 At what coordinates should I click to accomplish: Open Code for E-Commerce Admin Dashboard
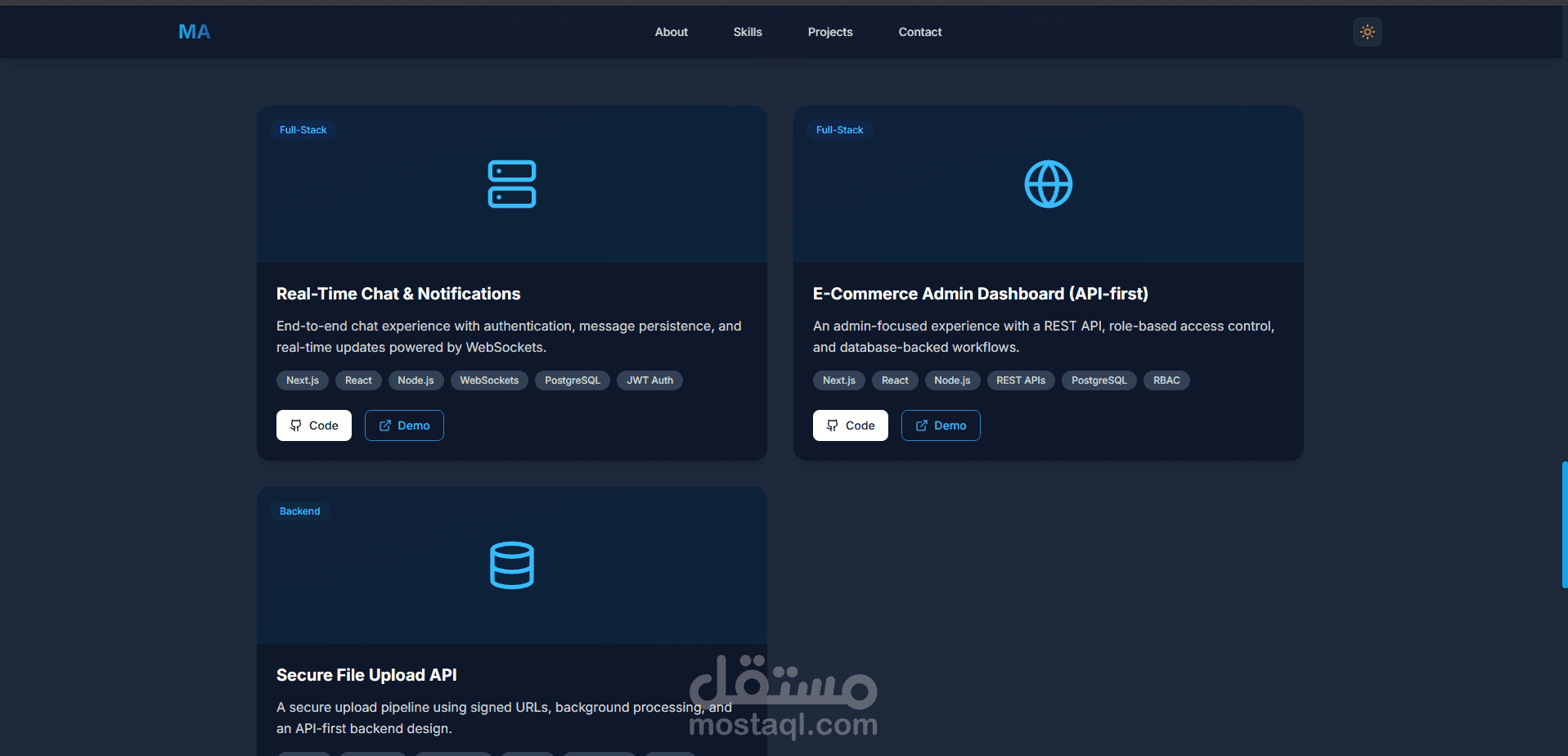(851, 425)
